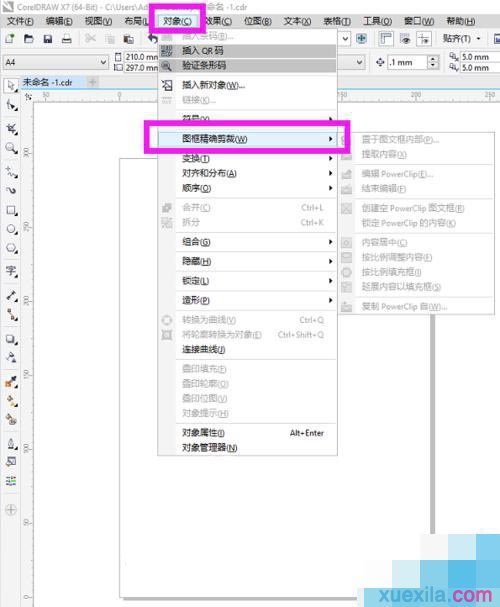
Task: Select the Ellipse tool
Action: [x=11, y=229]
